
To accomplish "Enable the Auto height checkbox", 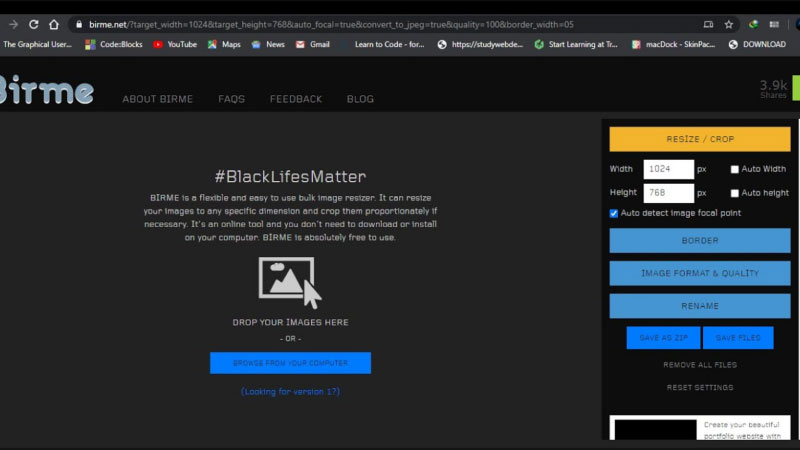I will point(734,193).
